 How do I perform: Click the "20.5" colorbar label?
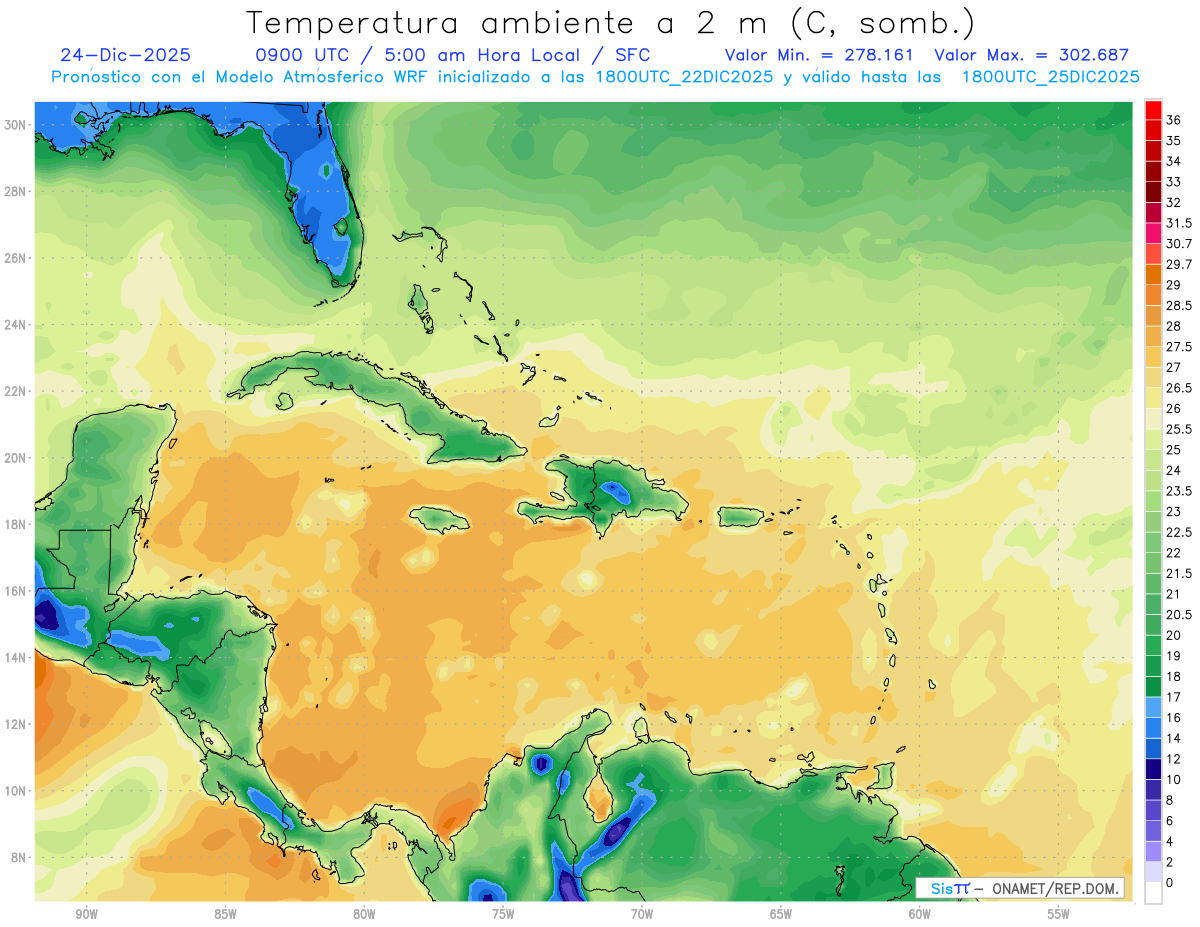[1179, 615]
